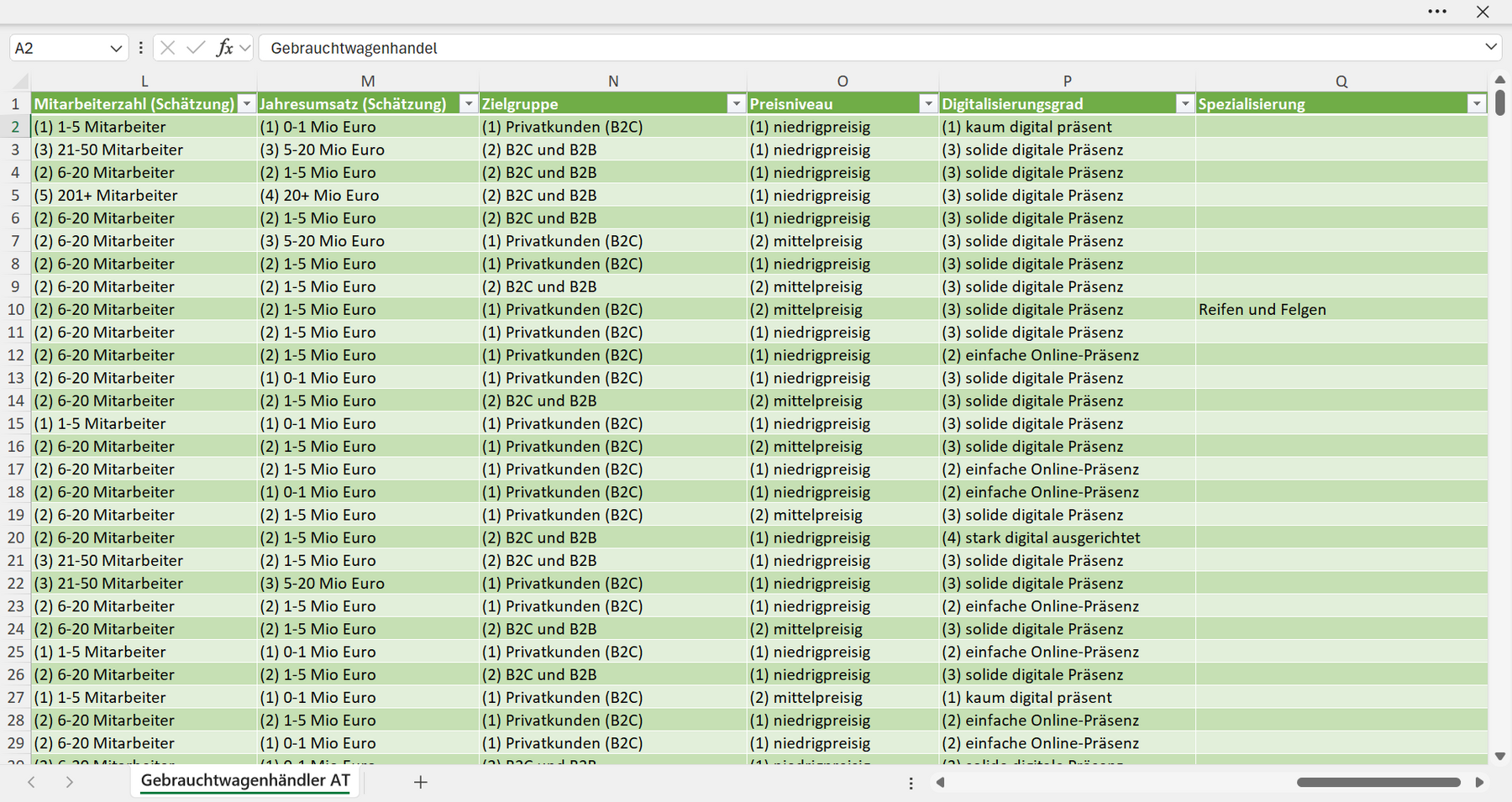Screen dimensions: 1512x802
Task: Click the horizontal scrollbar thumb
Action: 1378,782
